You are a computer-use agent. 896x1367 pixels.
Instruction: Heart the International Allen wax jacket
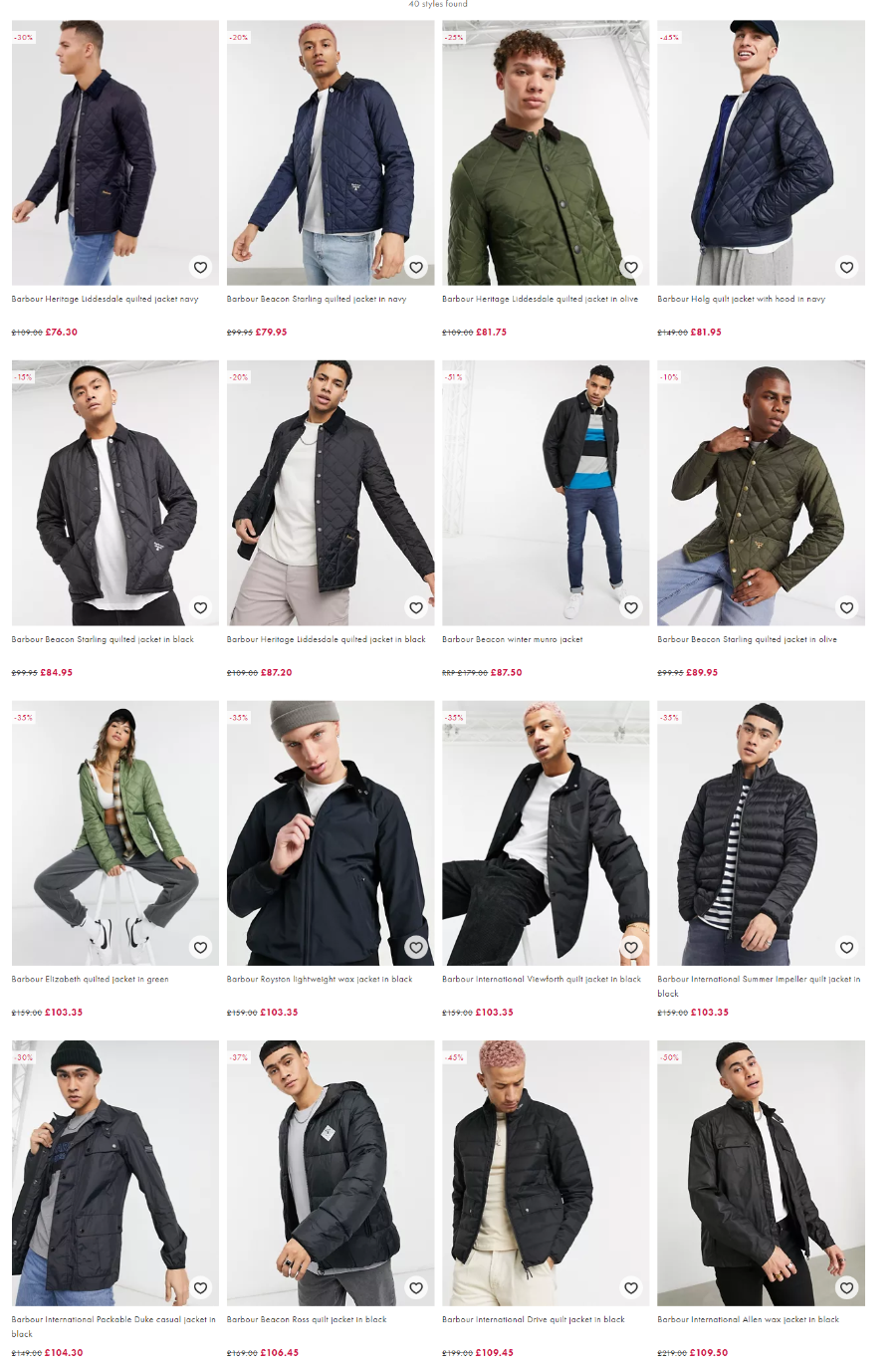[846, 1287]
